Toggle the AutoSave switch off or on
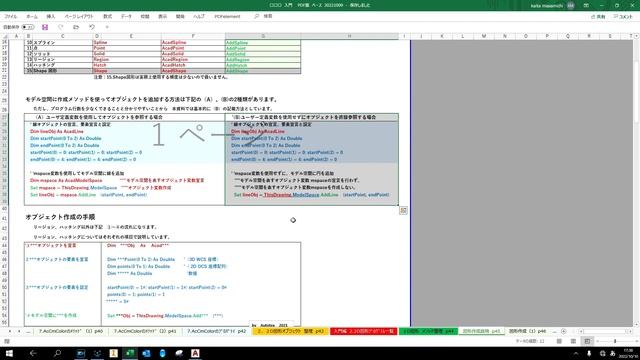 tap(28, 27)
